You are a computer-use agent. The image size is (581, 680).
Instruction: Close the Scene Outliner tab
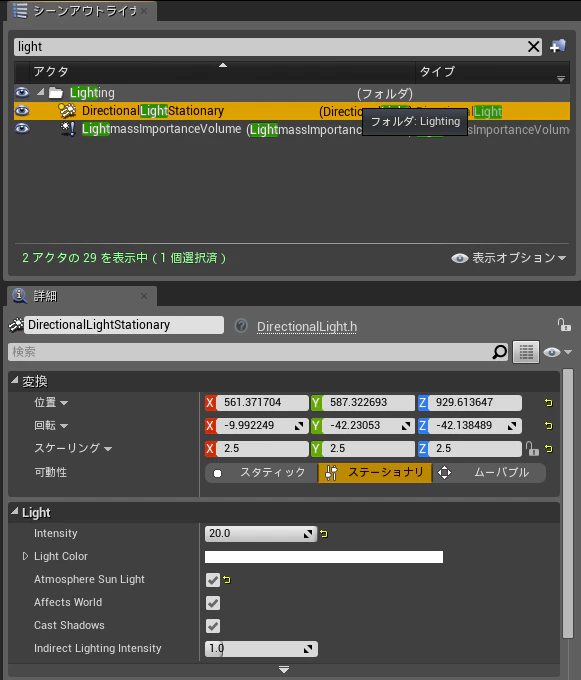[144, 11]
